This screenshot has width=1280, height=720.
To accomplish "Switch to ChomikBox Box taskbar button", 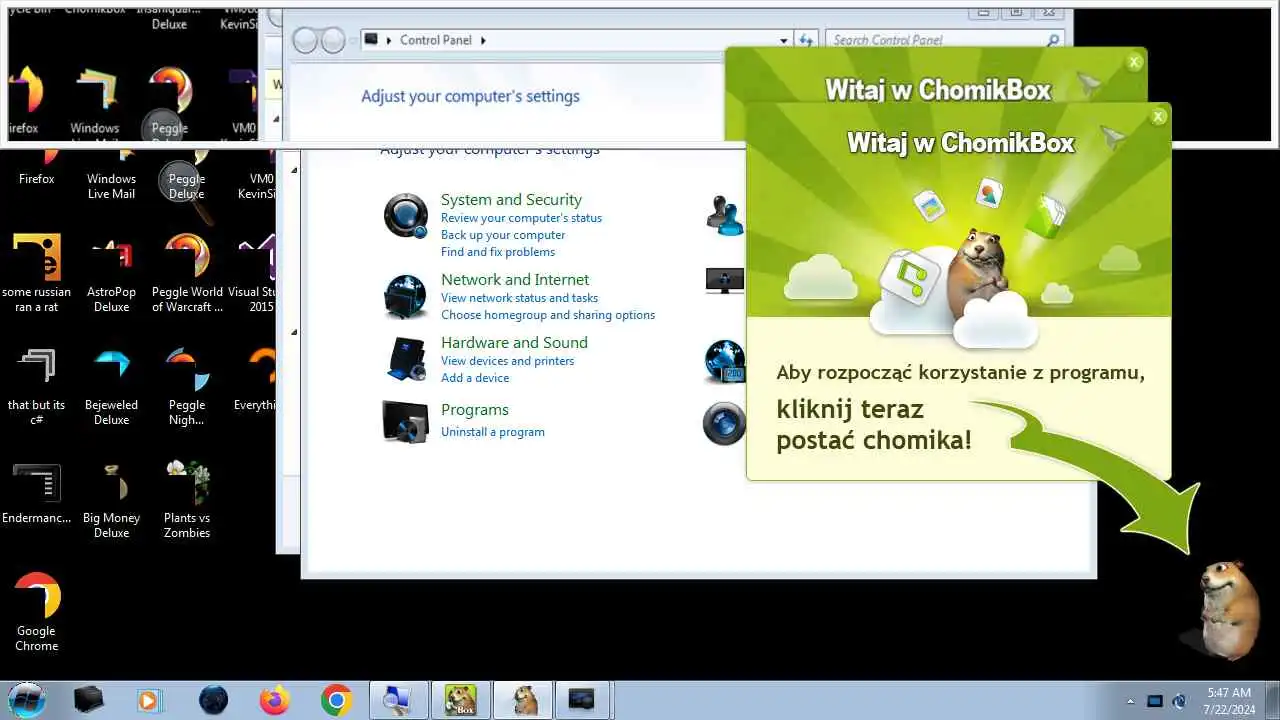I will coord(460,700).
